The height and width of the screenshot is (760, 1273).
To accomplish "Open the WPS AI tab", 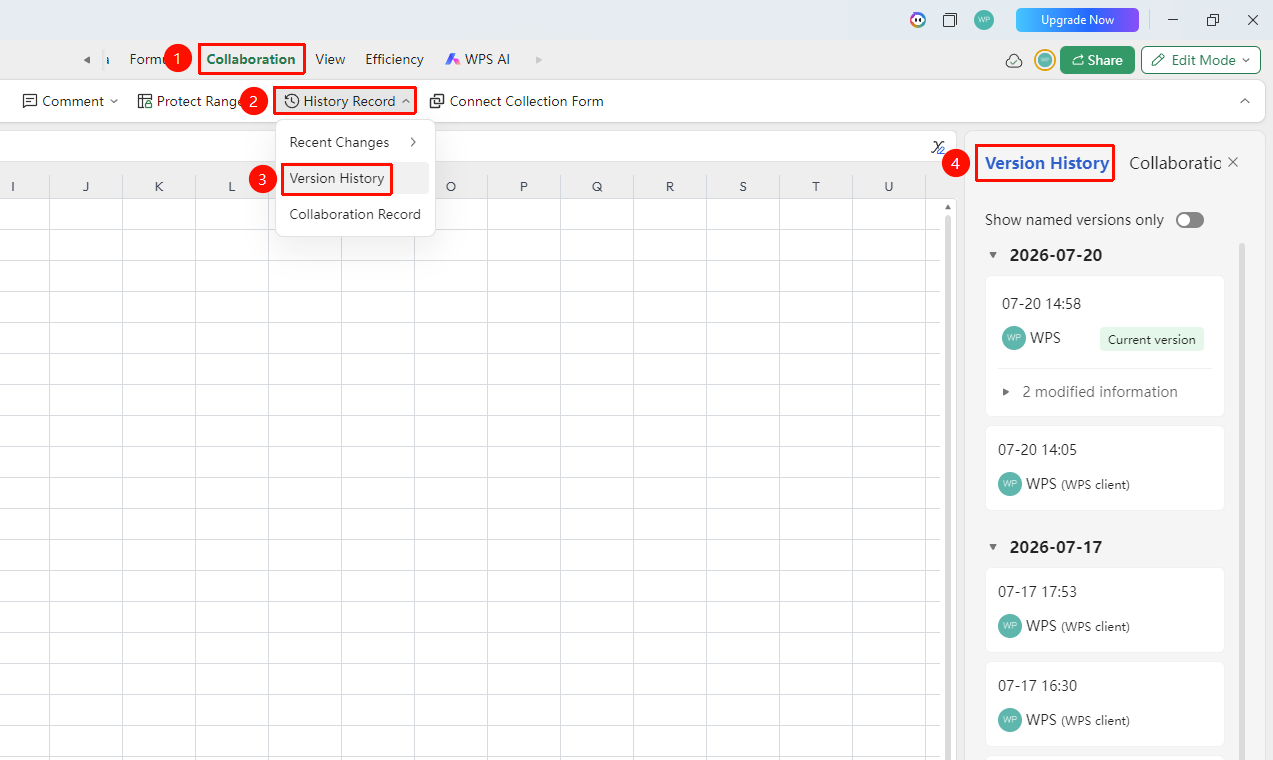I will click(478, 59).
